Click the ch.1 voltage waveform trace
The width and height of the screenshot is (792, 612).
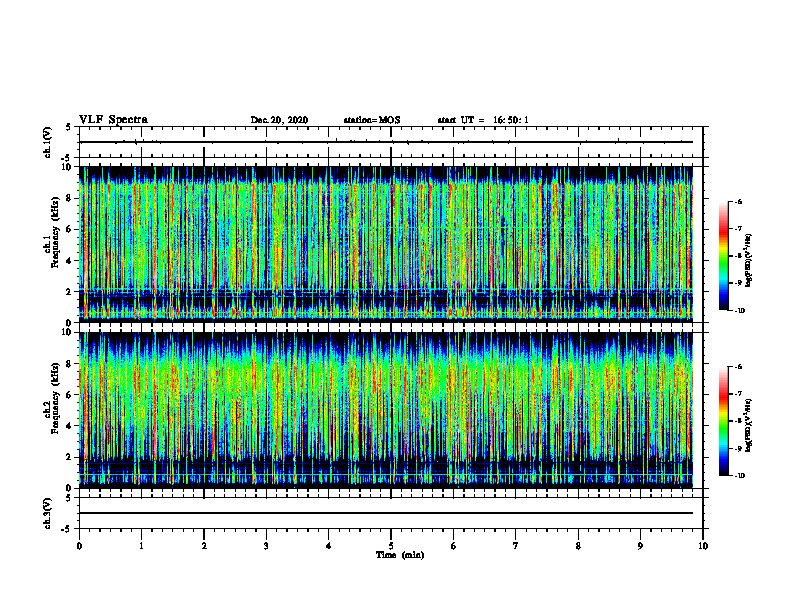[386, 142]
